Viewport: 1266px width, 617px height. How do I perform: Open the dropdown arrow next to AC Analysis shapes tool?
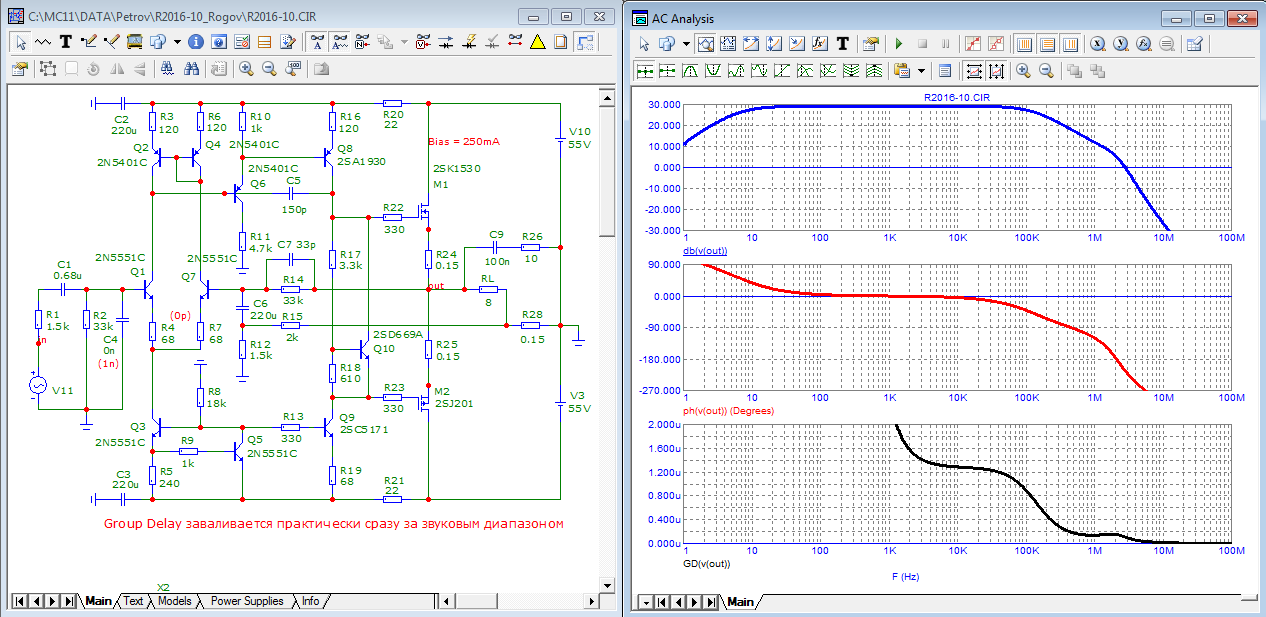(x=686, y=44)
